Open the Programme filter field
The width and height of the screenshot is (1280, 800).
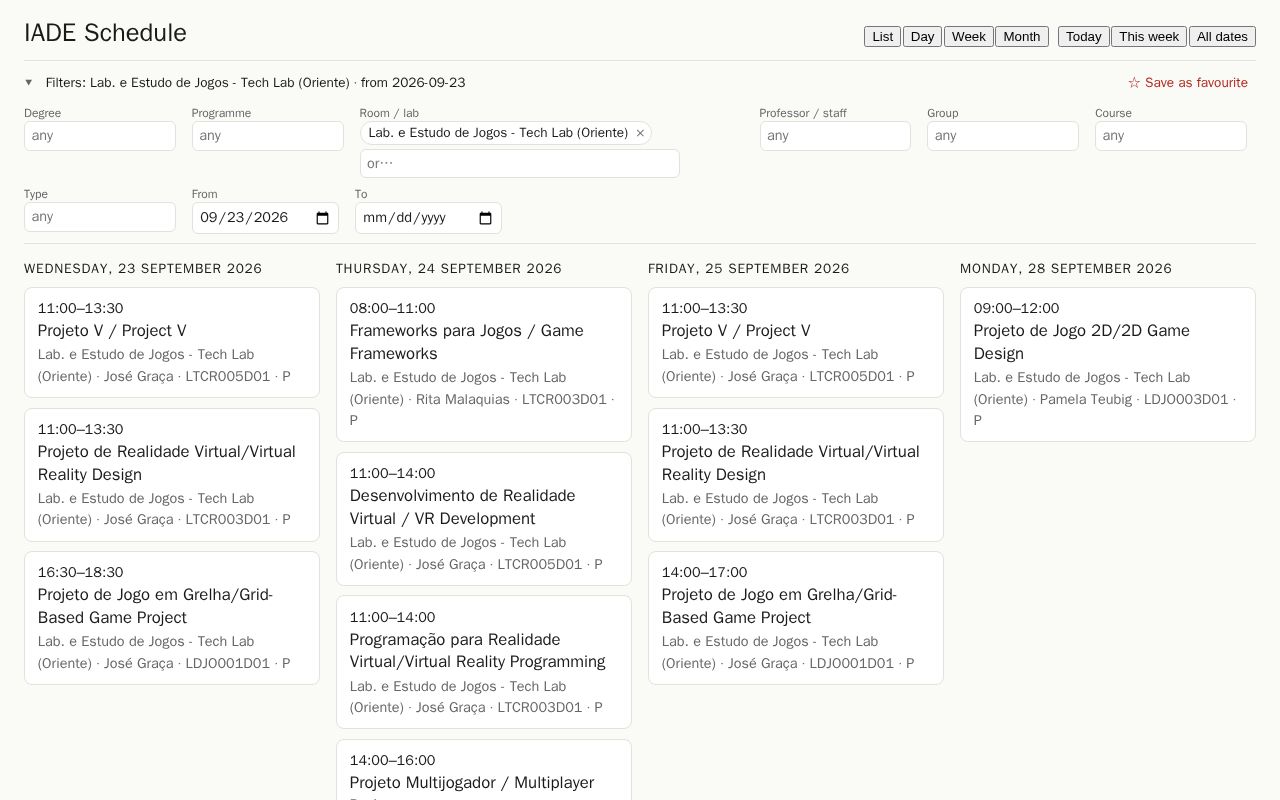point(268,136)
